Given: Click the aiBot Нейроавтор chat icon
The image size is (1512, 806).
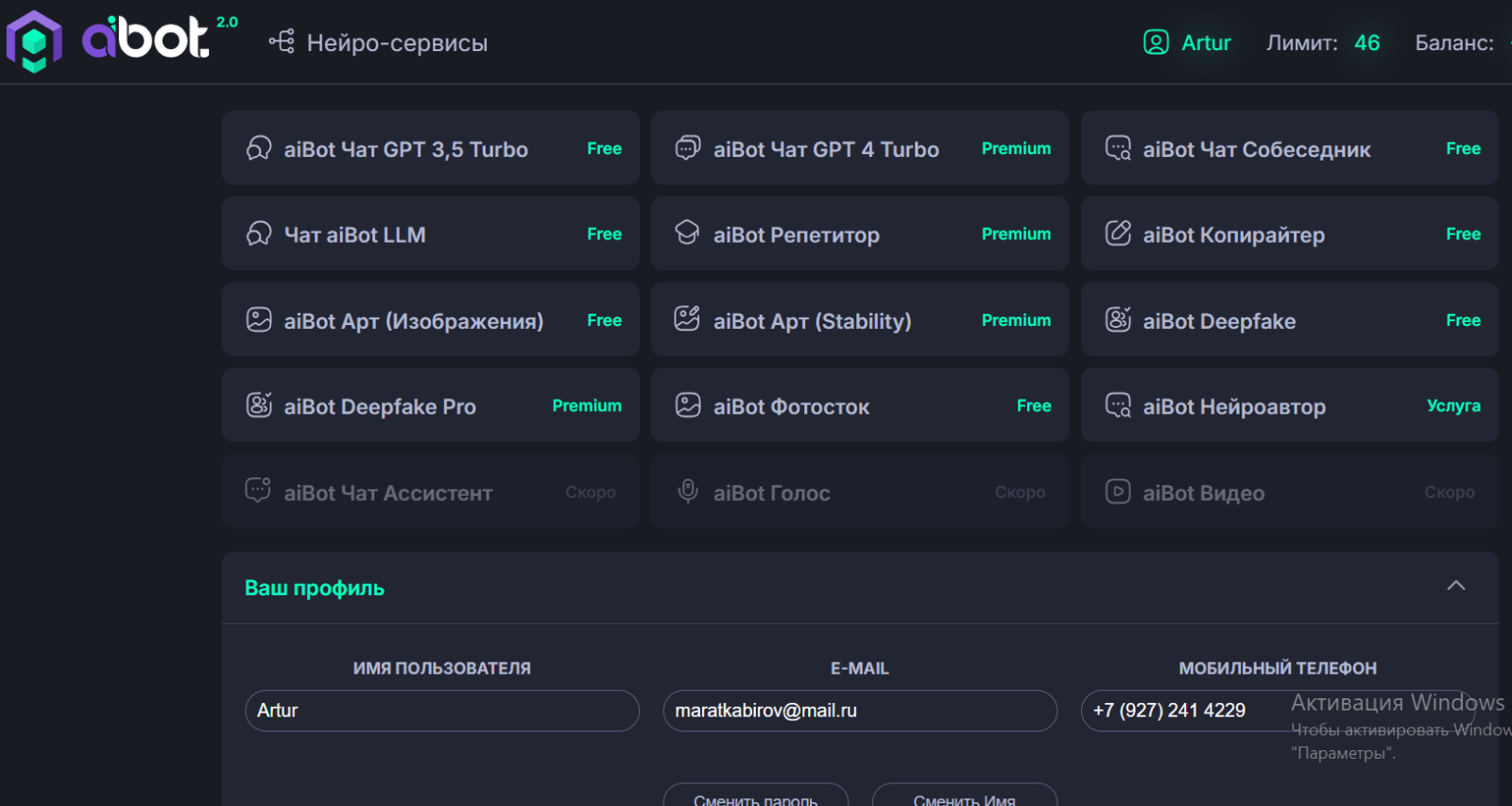Looking at the screenshot, I should click(1118, 405).
